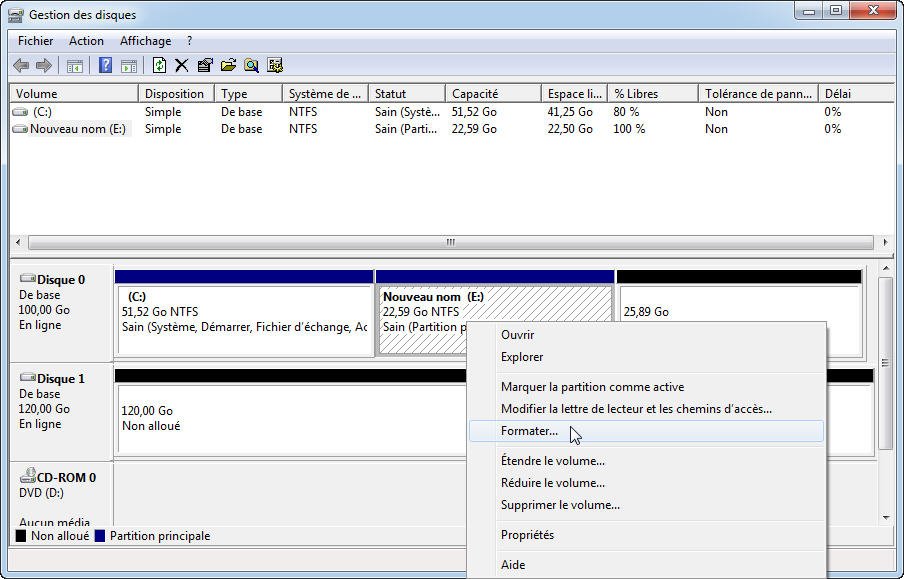Click the Refresh toolbar icon

pyautogui.click(x=159, y=66)
